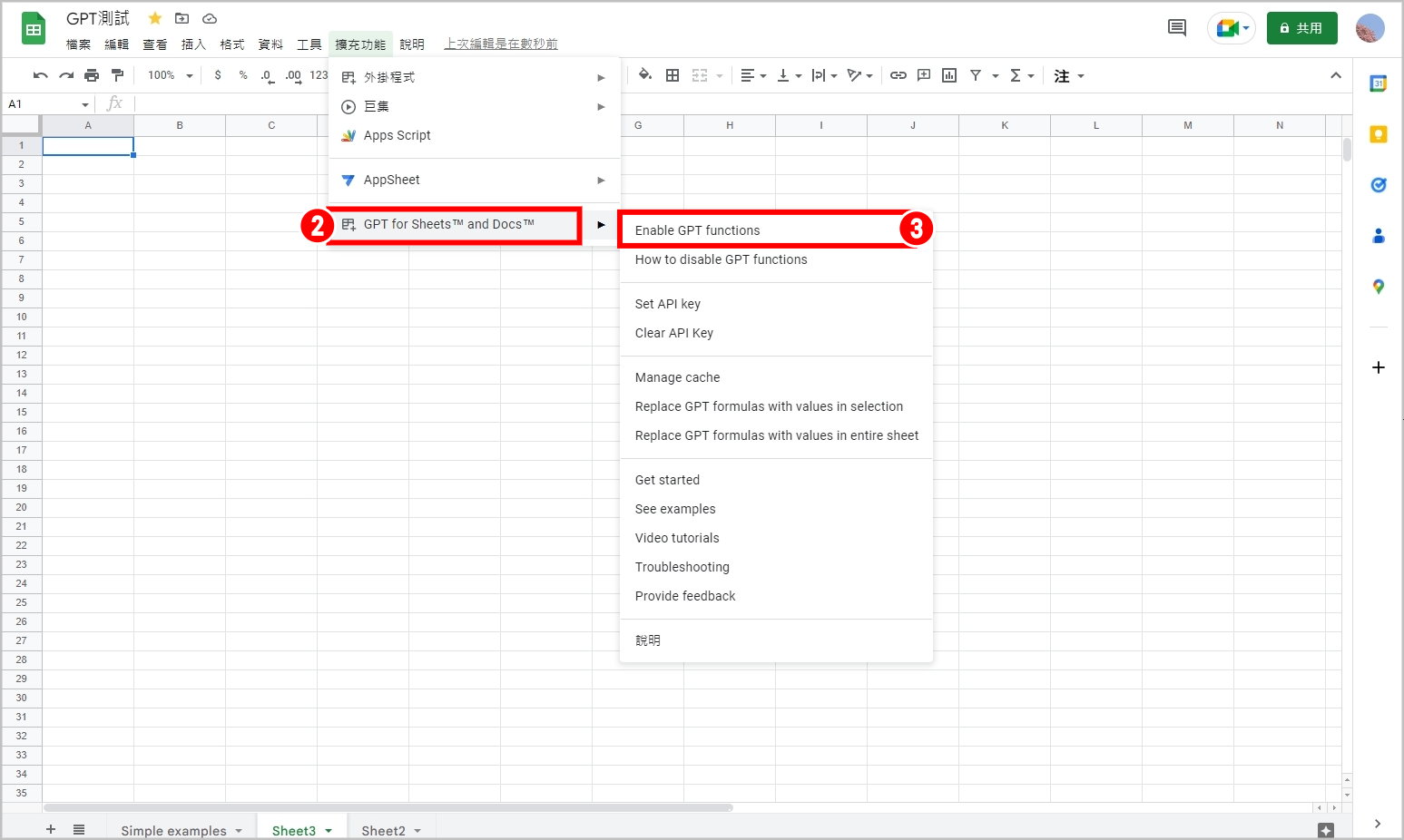Image resolution: width=1404 pixels, height=840 pixels.
Task: Open the Google Sheets home icon
Action: pyautogui.click(x=34, y=28)
